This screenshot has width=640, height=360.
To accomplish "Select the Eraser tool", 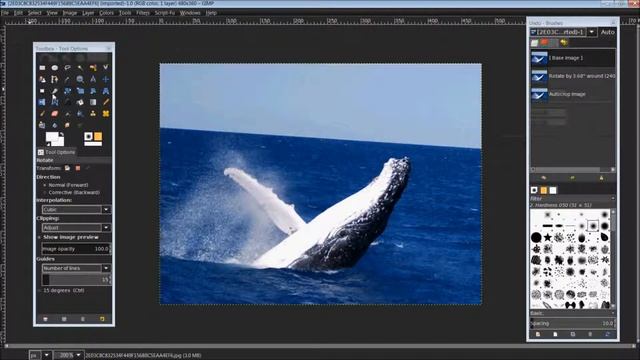I will [x=55, y=113].
